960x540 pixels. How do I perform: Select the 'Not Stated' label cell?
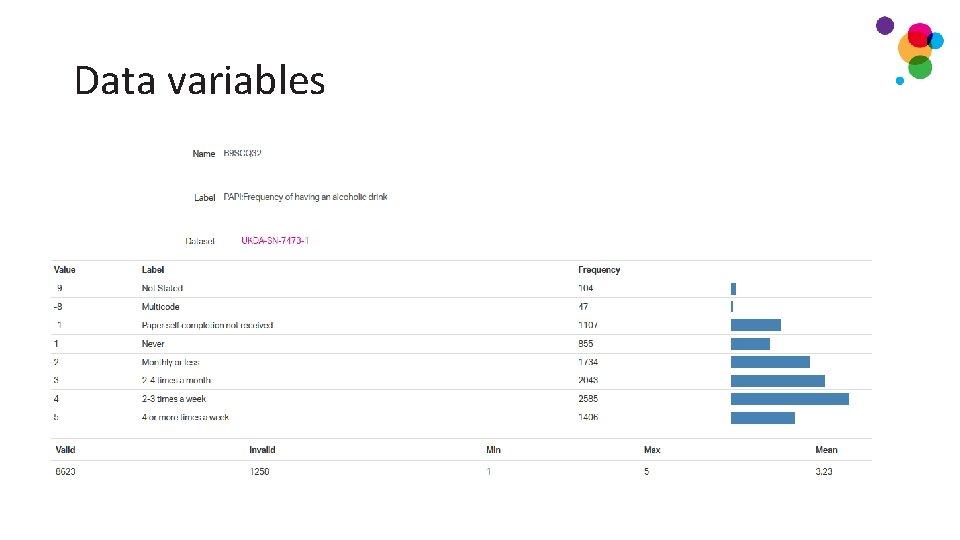coord(162,288)
